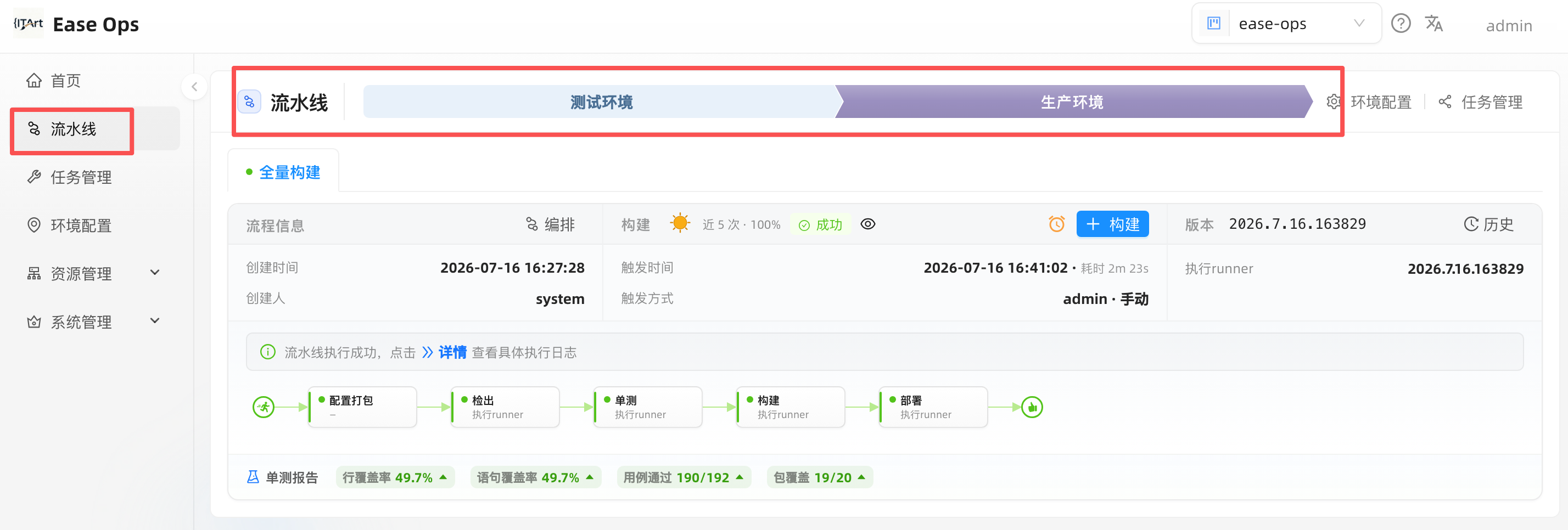
Task: Click the help question mark icon
Action: [1401, 24]
